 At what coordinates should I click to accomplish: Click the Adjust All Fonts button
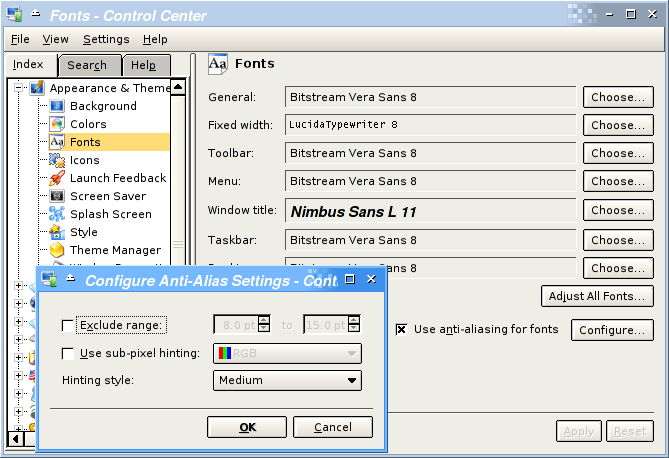click(x=596, y=296)
